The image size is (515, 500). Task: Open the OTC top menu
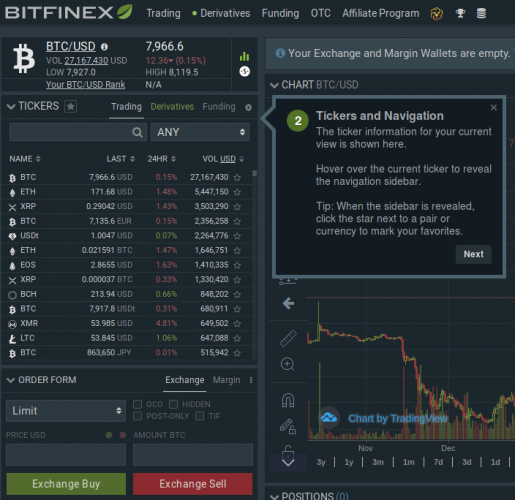pyautogui.click(x=321, y=13)
